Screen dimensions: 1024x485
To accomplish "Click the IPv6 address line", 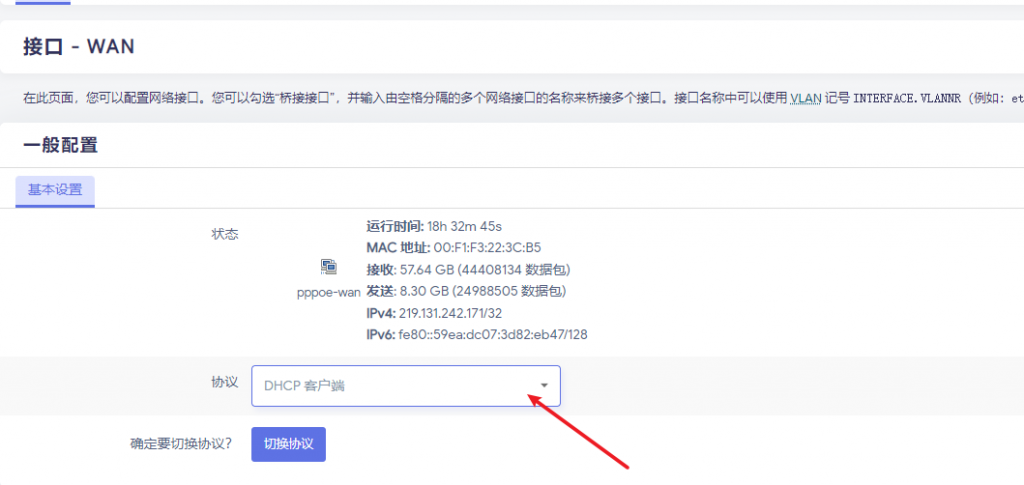I will (477, 335).
